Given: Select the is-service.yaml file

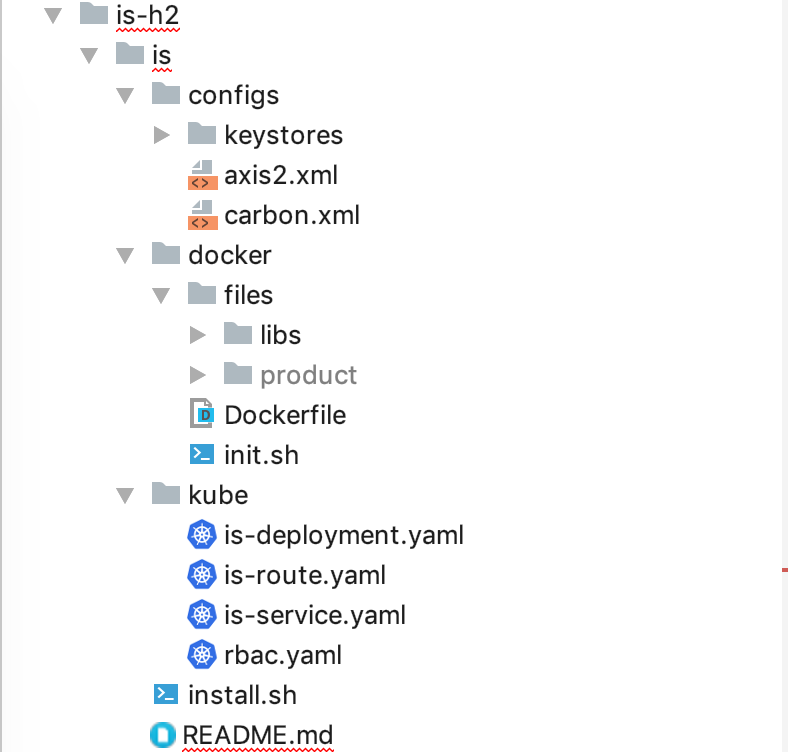Looking at the screenshot, I should pyautogui.click(x=315, y=615).
